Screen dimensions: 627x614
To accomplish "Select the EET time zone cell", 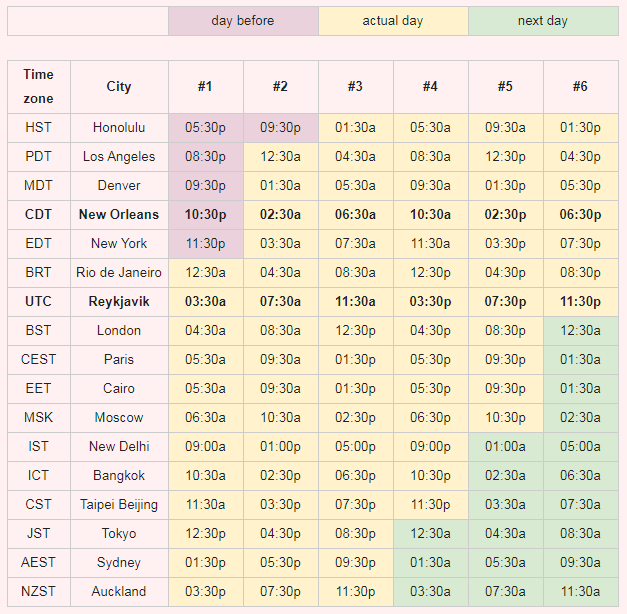I will pos(39,389).
